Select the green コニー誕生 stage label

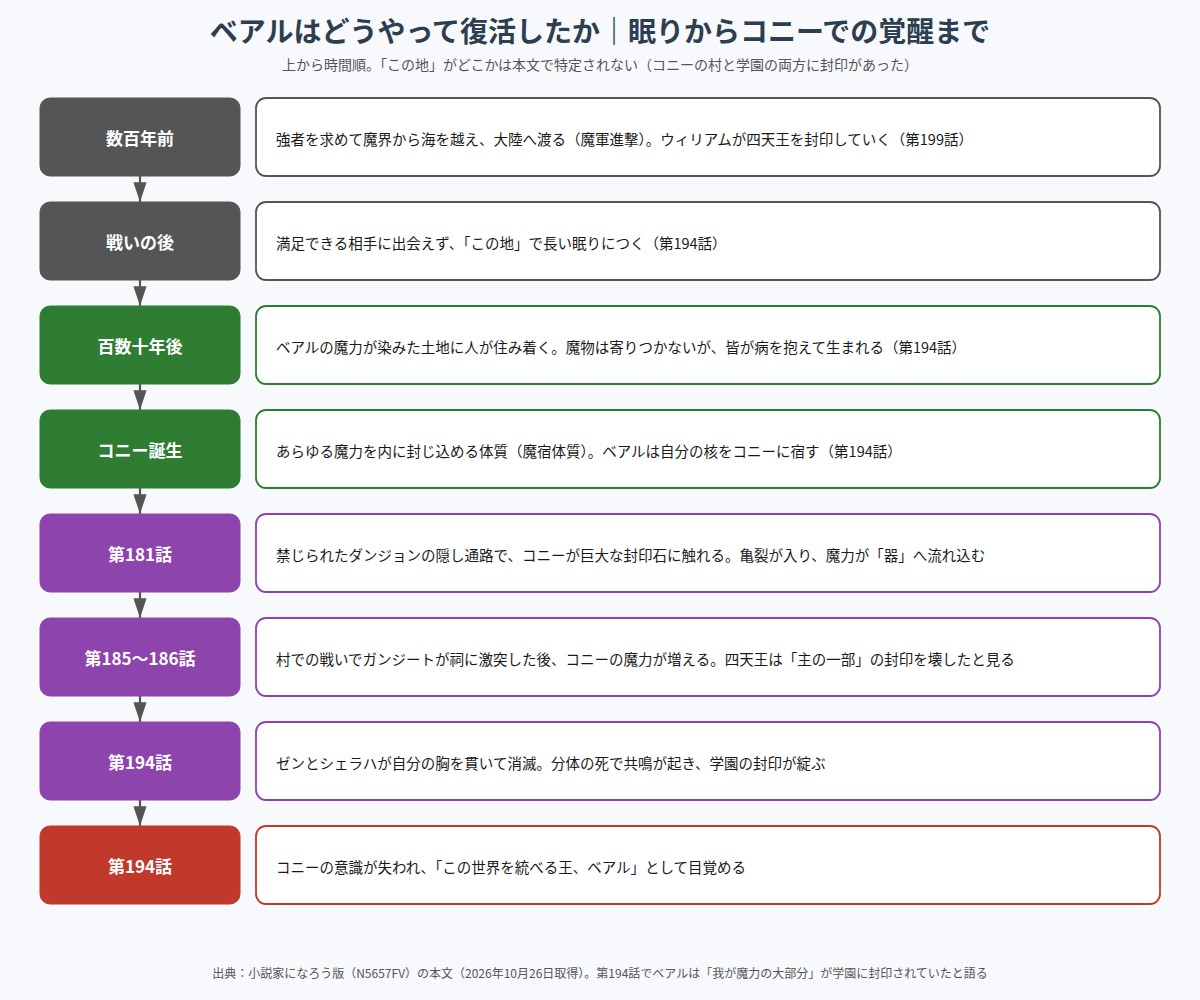coord(140,449)
